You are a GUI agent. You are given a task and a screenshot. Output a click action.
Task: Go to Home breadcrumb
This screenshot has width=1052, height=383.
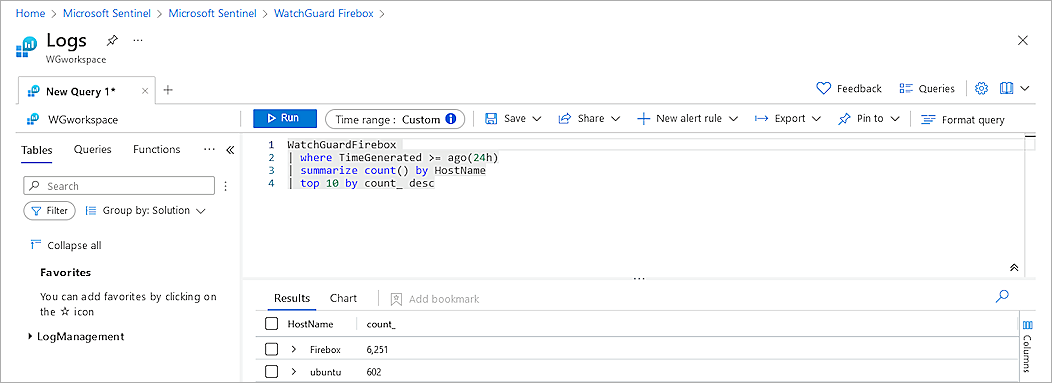pyautogui.click(x=30, y=13)
